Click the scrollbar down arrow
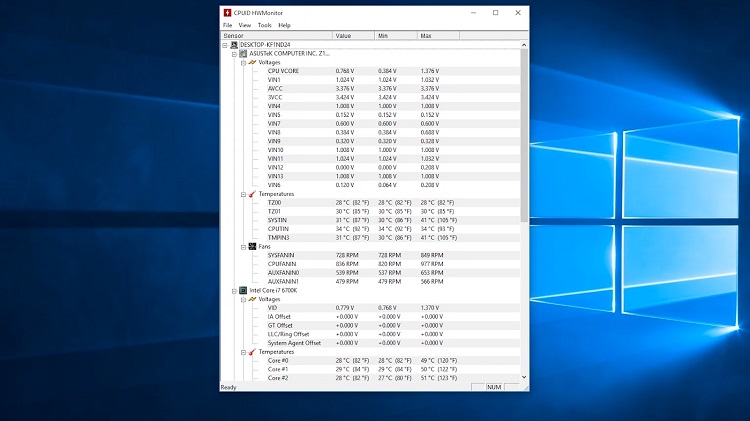 tap(524, 377)
